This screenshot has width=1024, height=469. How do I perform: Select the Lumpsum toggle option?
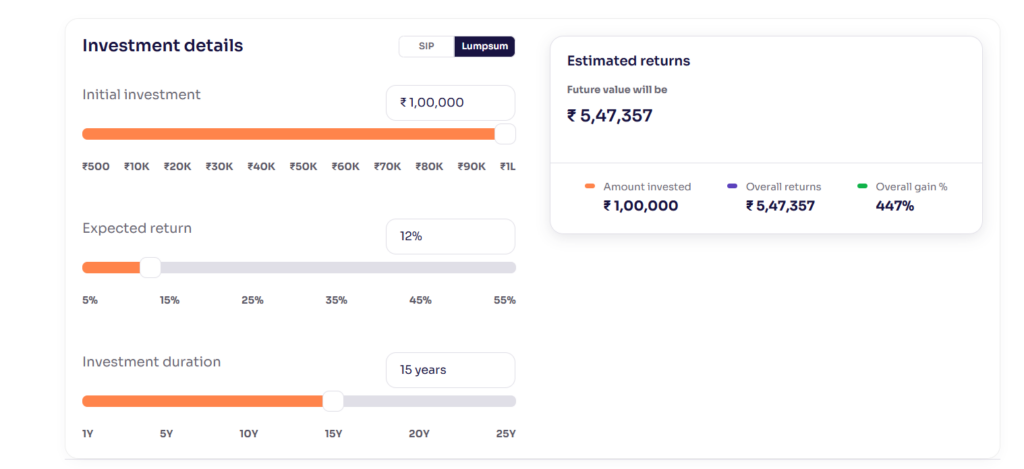[x=484, y=46]
